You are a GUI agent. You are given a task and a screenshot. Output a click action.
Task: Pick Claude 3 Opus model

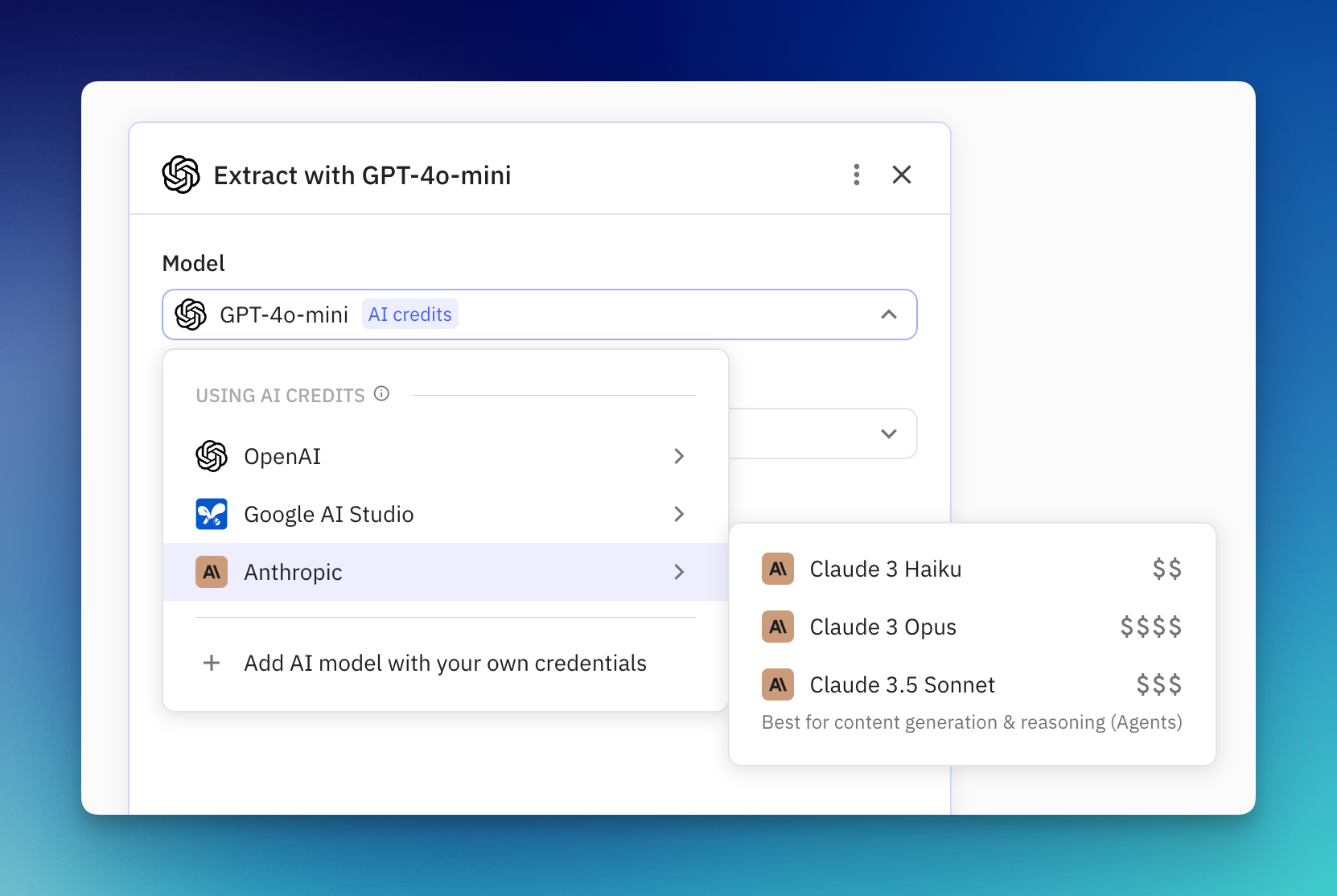point(972,627)
